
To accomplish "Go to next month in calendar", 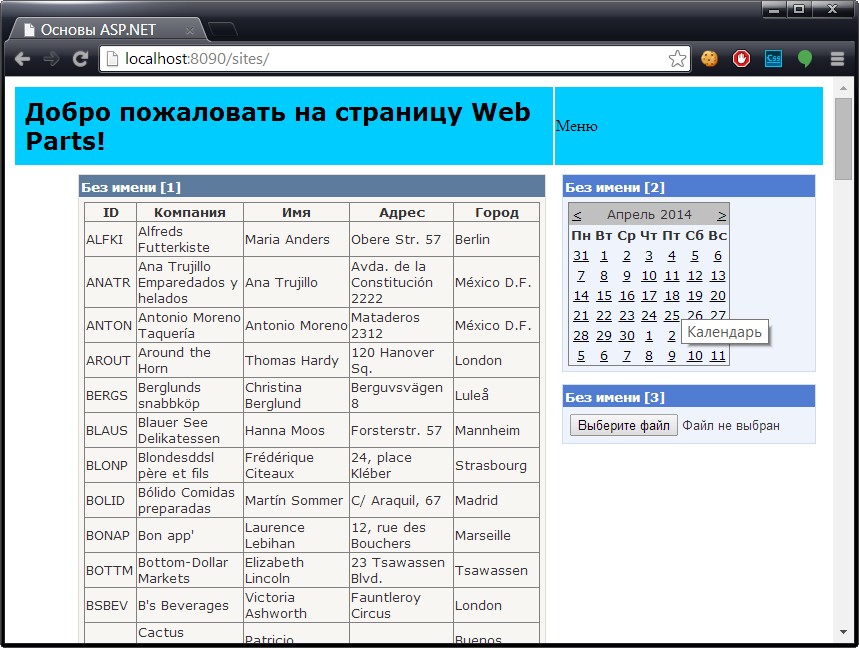I will tap(721, 215).
